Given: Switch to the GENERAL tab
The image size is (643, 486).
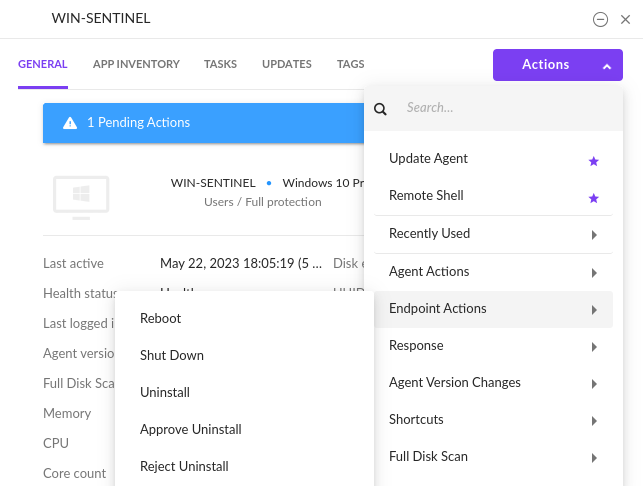Looking at the screenshot, I should pos(43,64).
